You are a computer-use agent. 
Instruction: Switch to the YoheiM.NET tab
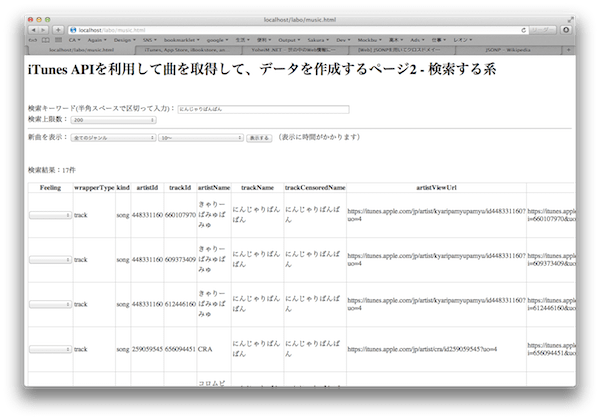(x=295, y=50)
